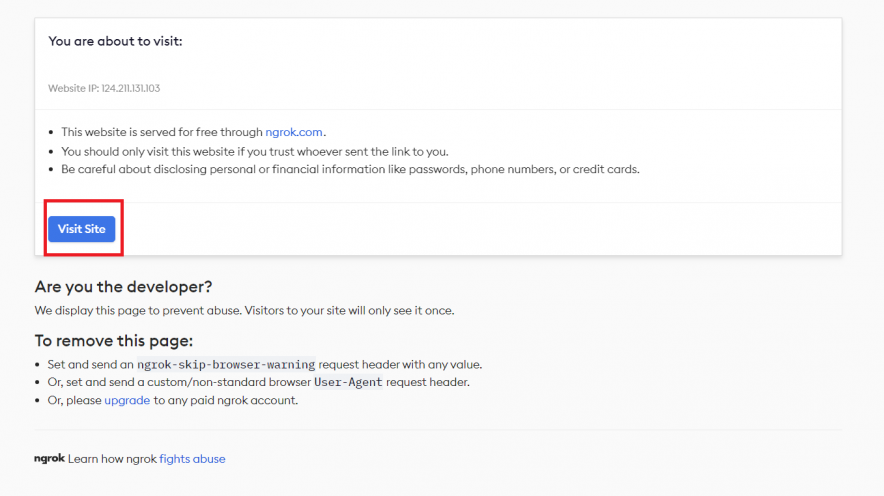Click the "to any paid ngrok account" text

click(225, 400)
